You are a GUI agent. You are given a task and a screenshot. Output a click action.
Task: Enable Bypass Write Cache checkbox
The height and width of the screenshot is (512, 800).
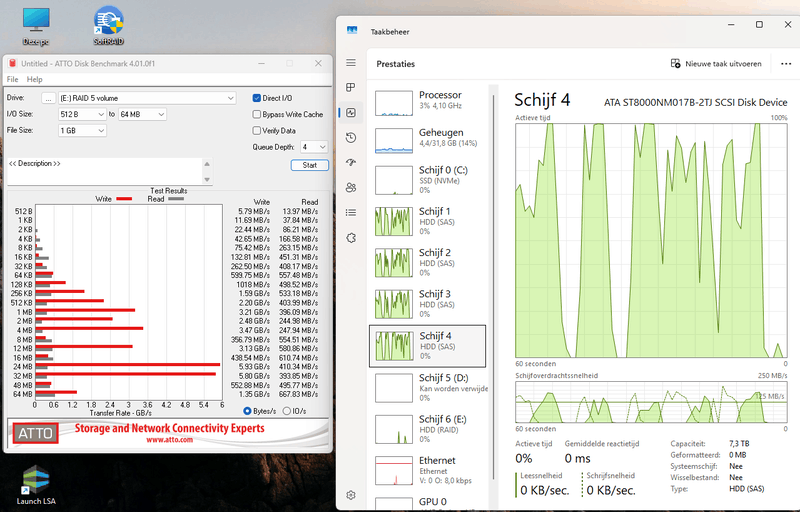coord(257,114)
